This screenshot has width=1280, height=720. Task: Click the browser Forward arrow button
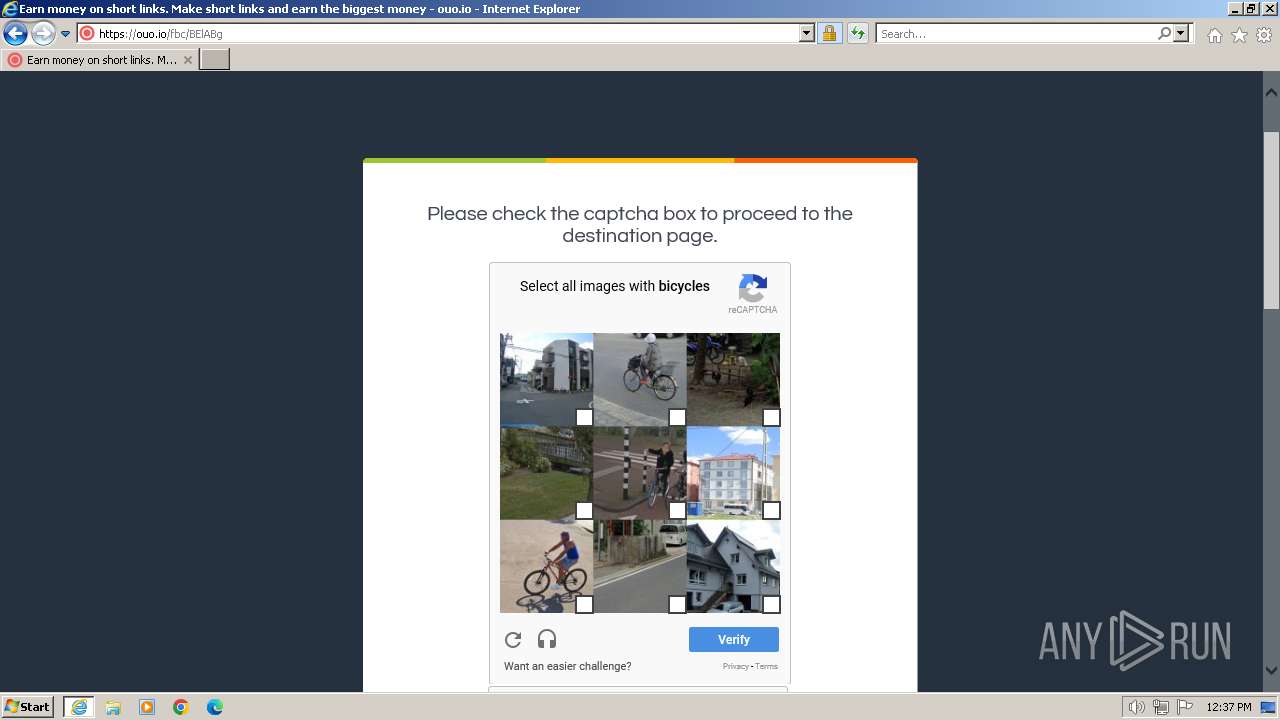click(x=43, y=34)
